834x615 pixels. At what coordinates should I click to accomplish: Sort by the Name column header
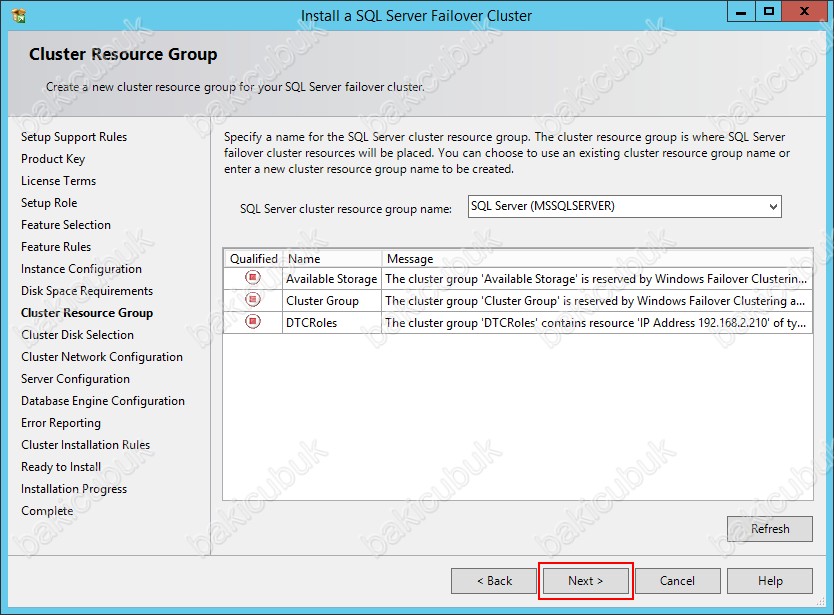pos(332,259)
